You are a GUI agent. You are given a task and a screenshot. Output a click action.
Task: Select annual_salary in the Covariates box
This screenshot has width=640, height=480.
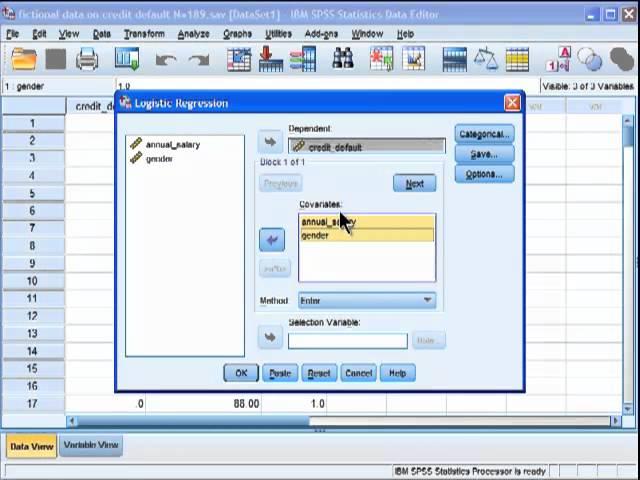(367, 222)
